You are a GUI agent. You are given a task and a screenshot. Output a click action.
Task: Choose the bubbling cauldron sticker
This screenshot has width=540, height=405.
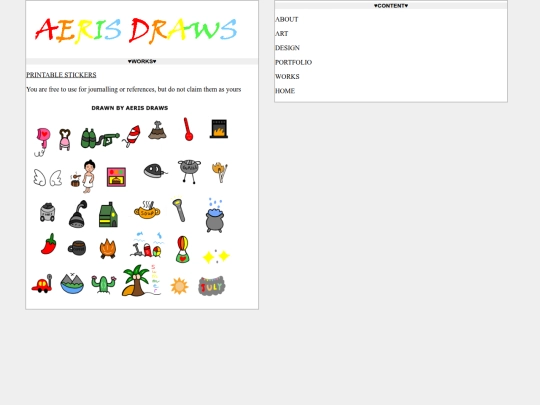click(215, 216)
